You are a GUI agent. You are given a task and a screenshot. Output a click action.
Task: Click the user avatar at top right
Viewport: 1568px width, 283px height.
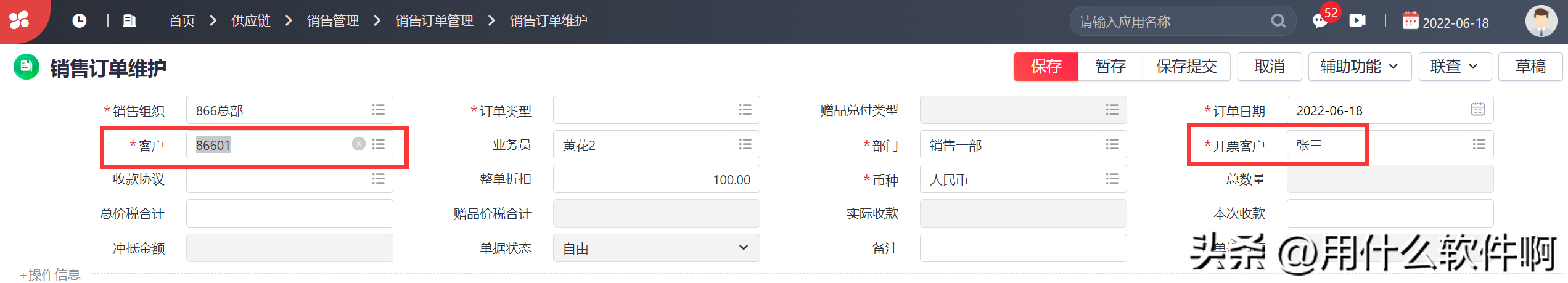point(1541,21)
